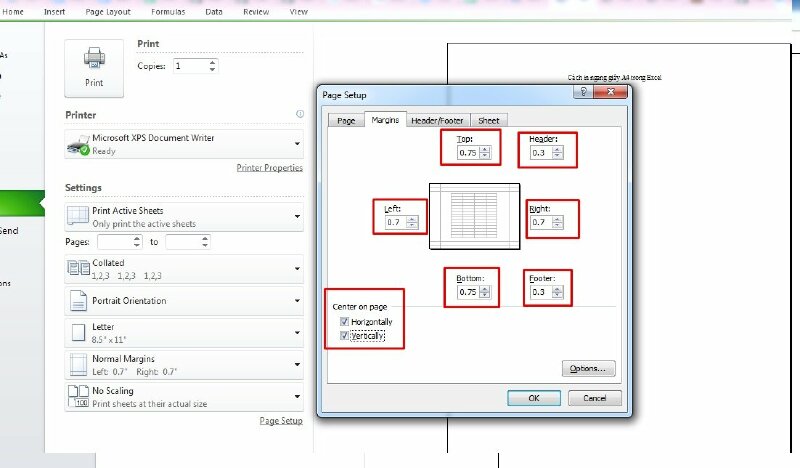The height and width of the screenshot is (468, 800).
Task: Open the Letter paper size dropdown
Action: [x=297, y=333]
